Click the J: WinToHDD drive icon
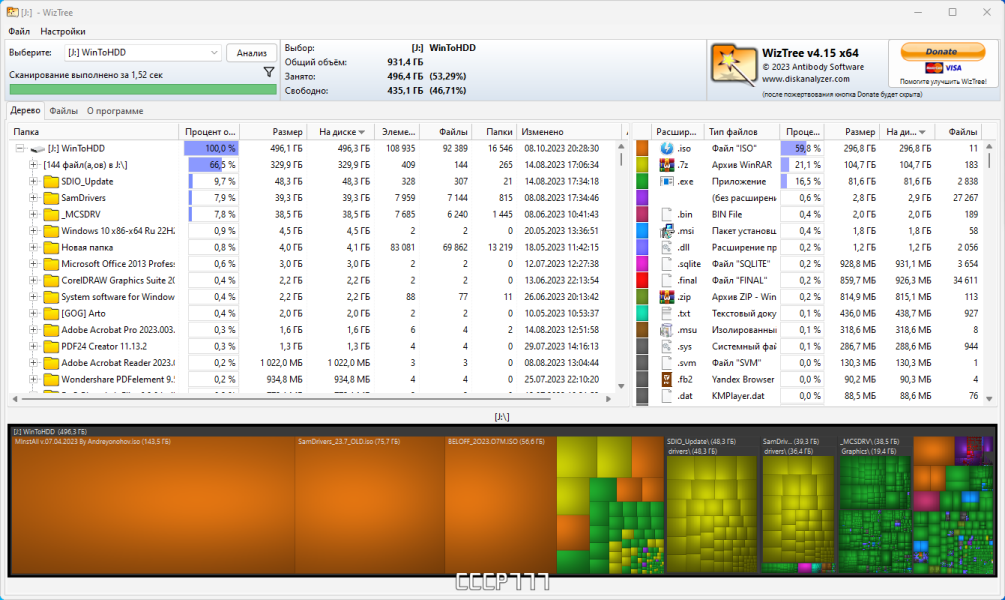This screenshot has height=600, width=1005. tap(38, 149)
